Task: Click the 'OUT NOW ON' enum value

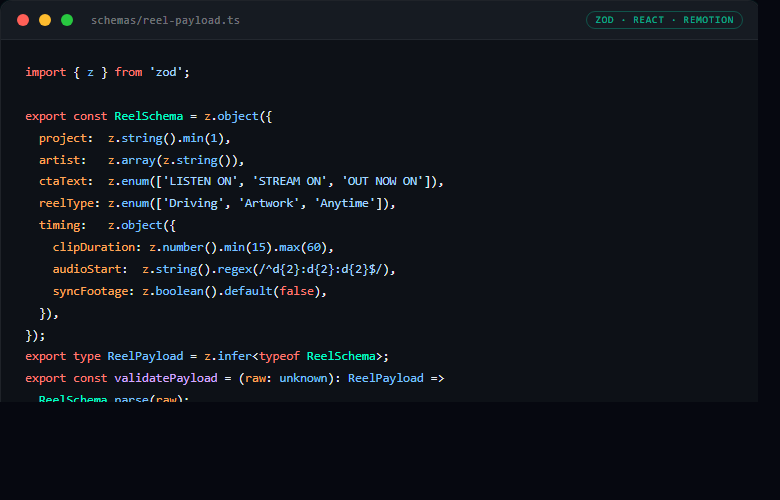Action: coord(382,181)
